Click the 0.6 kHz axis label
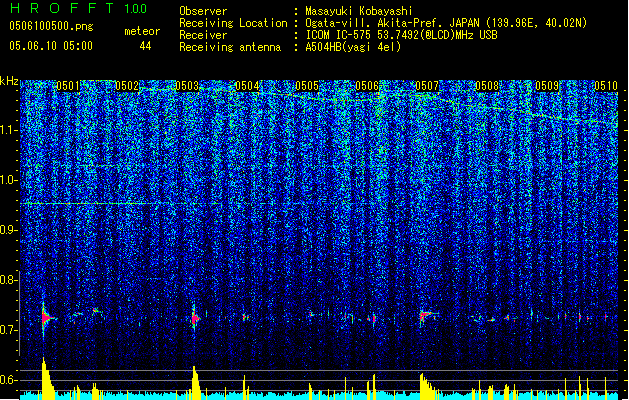Viewport: 629px width, 400px height. (x=9, y=380)
